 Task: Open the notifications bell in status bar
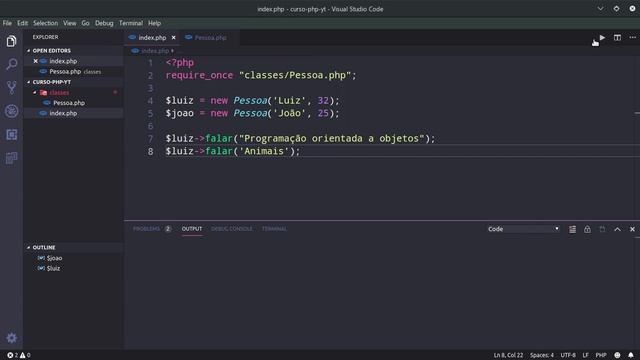pos(631,355)
